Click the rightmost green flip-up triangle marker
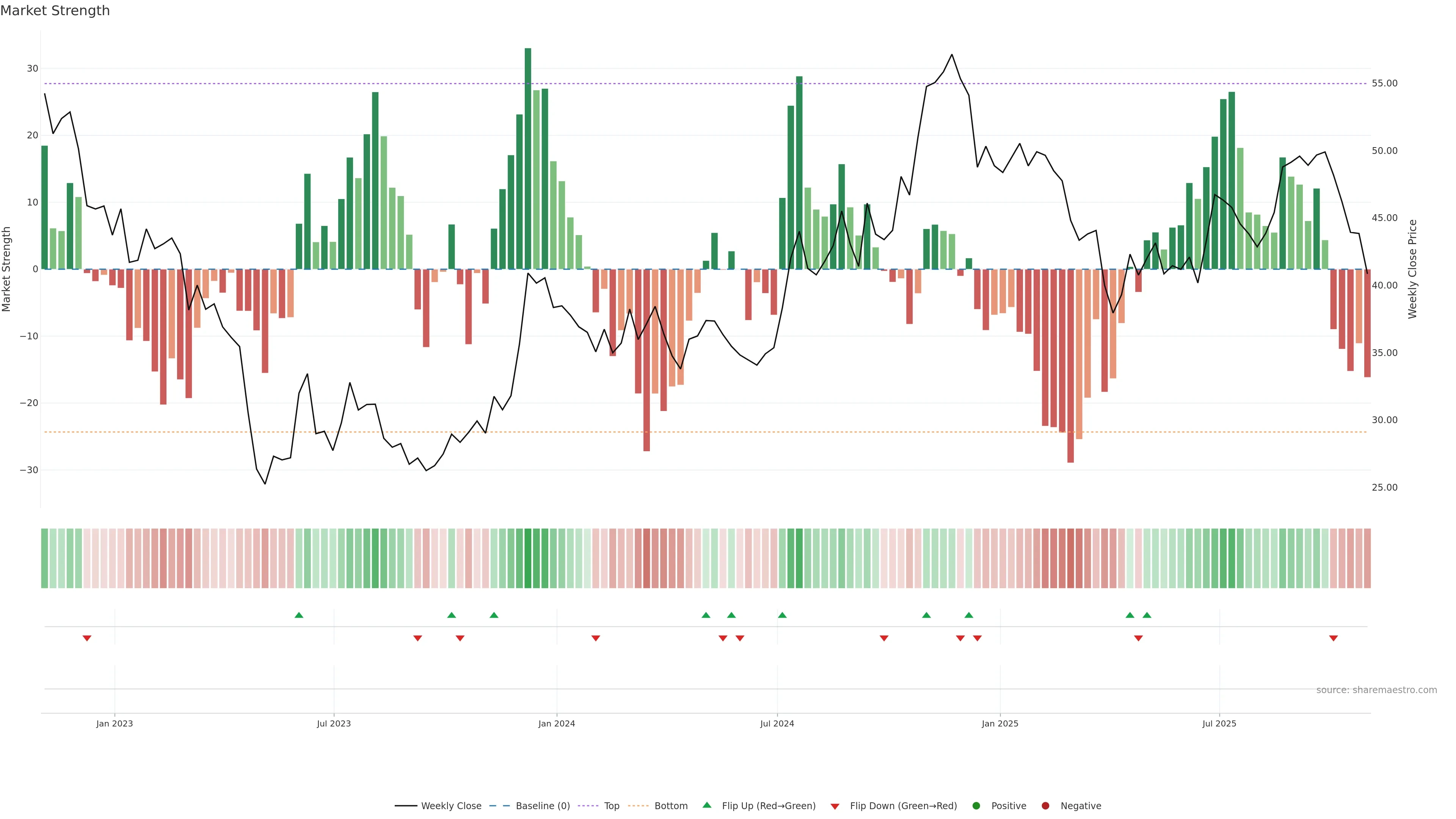Screen dimensions: 1456x819 (x=1147, y=615)
